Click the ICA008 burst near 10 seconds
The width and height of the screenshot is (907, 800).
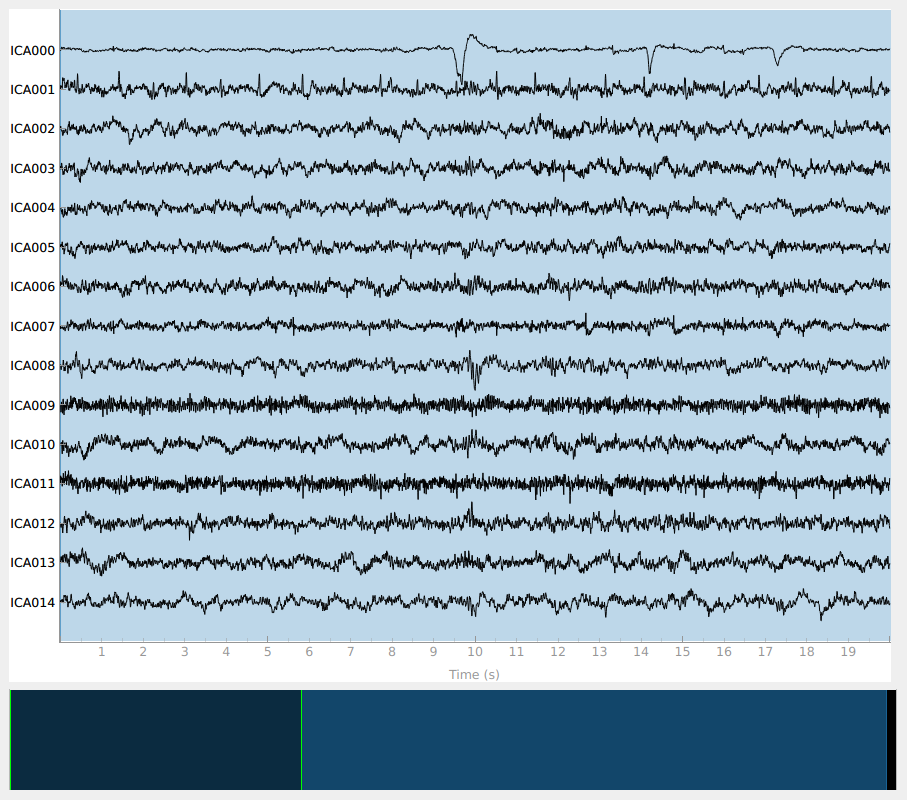click(x=474, y=370)
